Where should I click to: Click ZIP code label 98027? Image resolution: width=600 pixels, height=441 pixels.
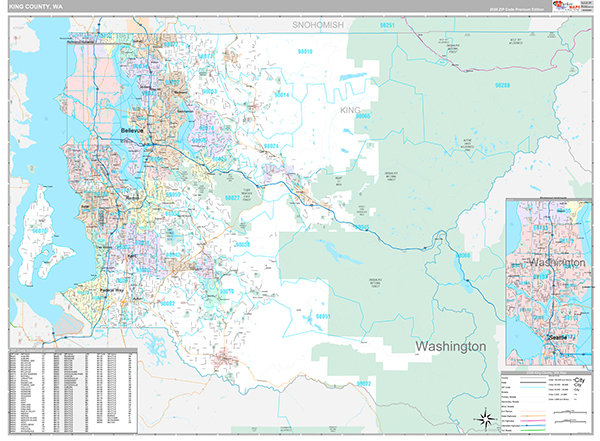[x=232, y=198]
